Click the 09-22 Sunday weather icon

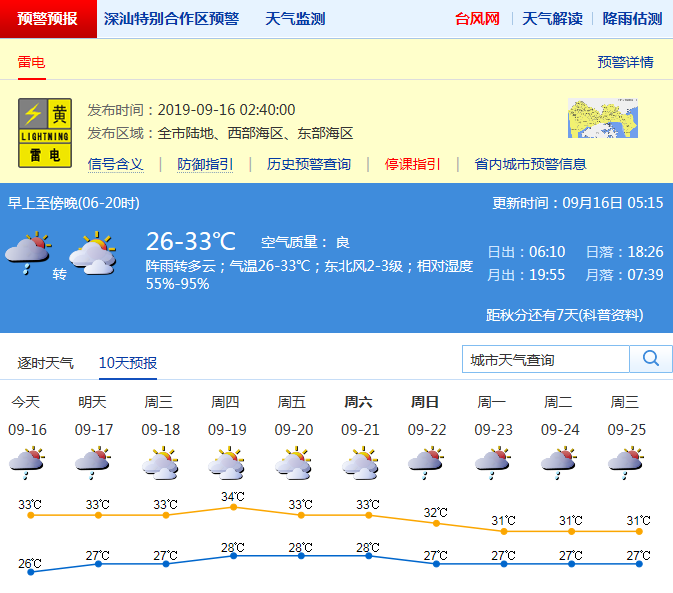(x=425, y=462)
